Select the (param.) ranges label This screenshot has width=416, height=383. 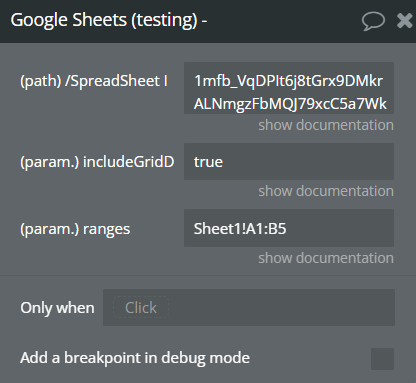coord(75,229)
